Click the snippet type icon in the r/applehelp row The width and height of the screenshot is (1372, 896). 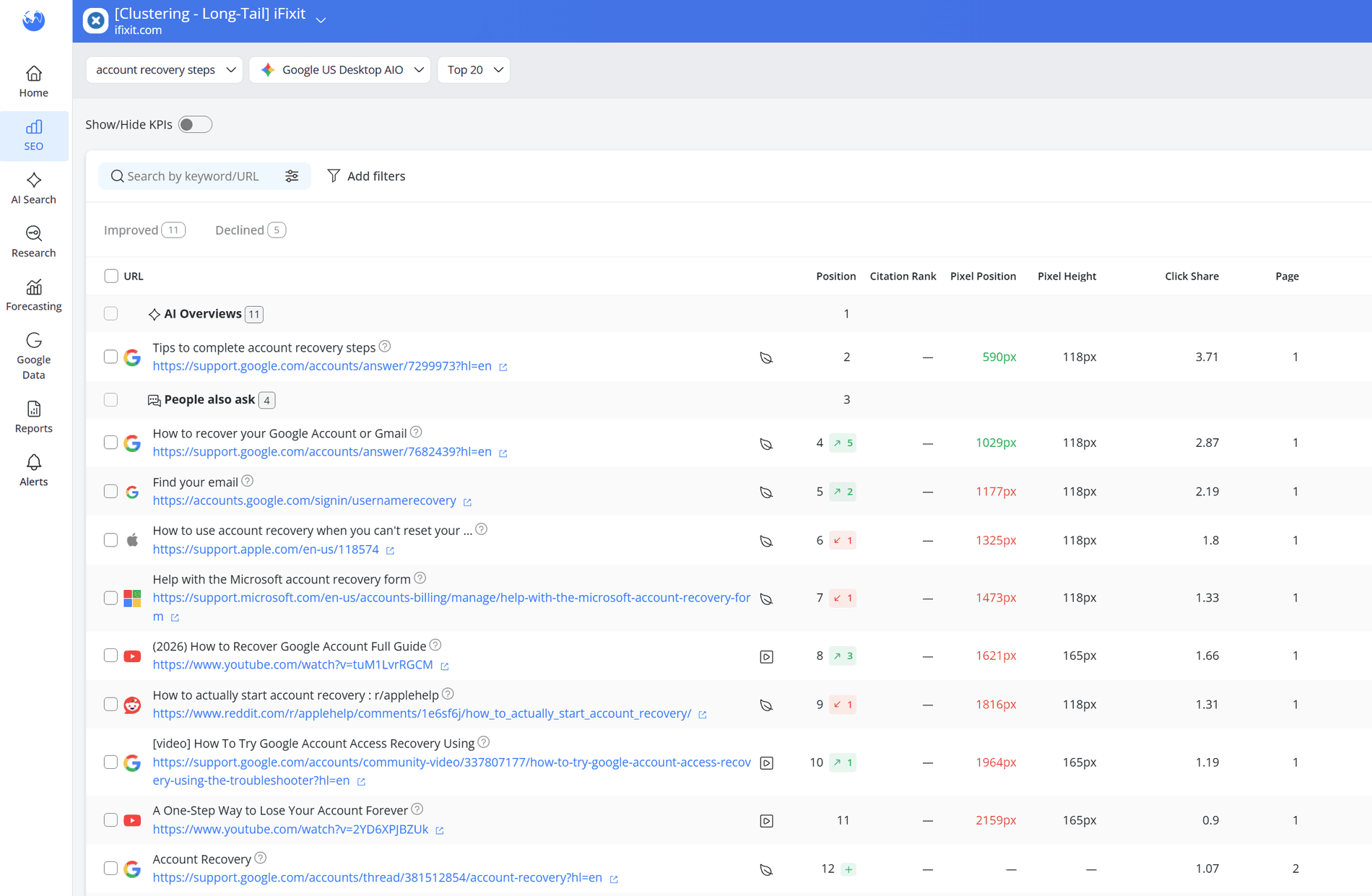pyautogui.click(x=766, y=705)
